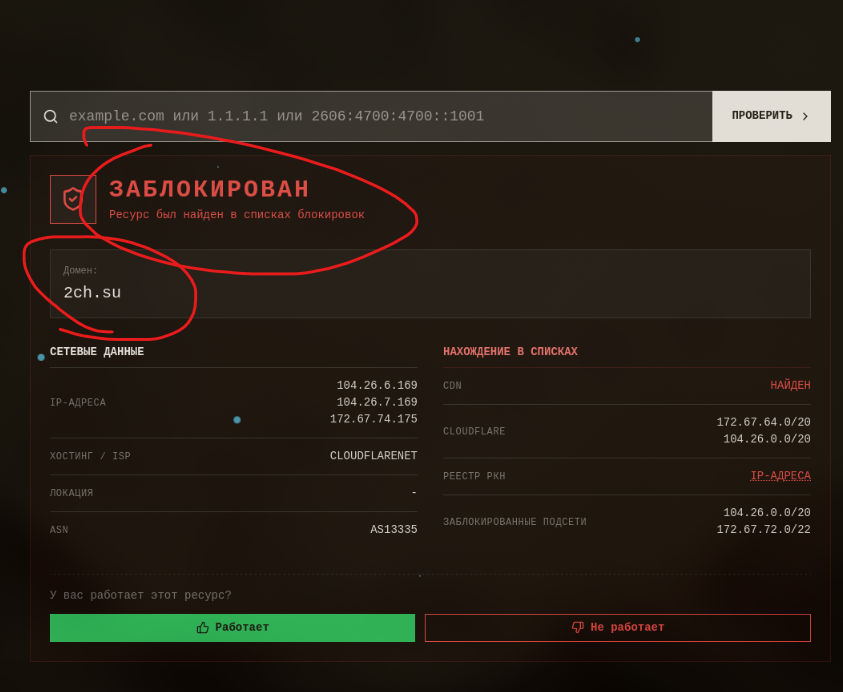Click blocked subnet 104.26.0.0/20
This screenshot has height=692, width=843.
[767, 512]
